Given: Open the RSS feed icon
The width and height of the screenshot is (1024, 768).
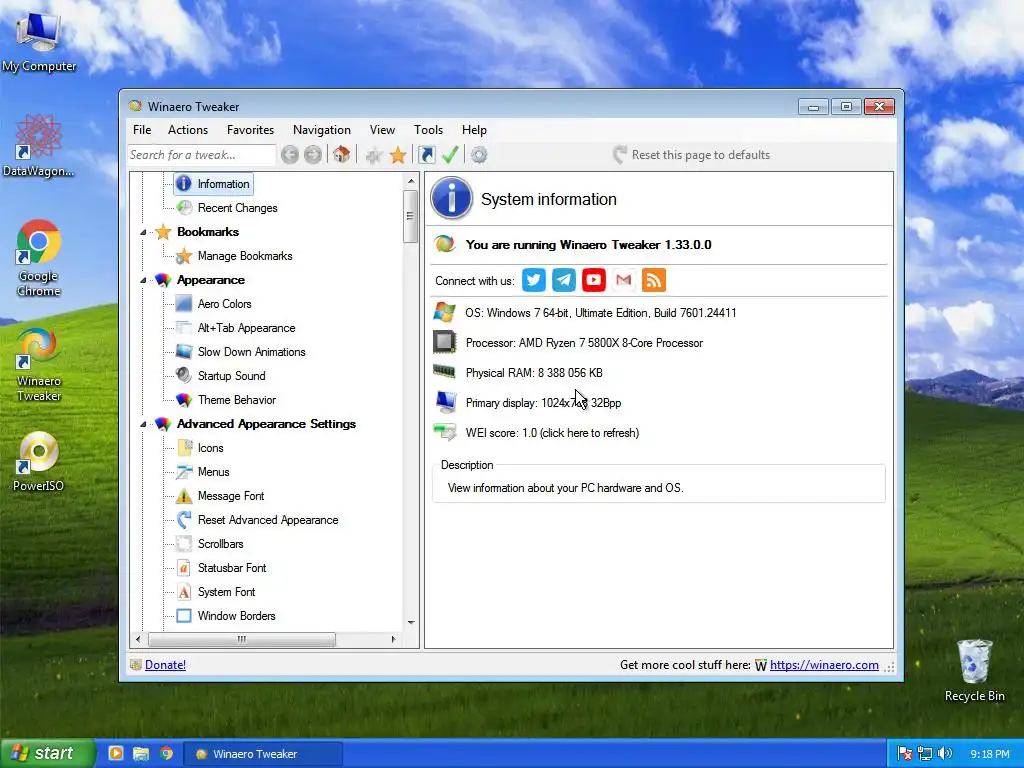Looking at the screenshot, I should [x=654, y=280].
